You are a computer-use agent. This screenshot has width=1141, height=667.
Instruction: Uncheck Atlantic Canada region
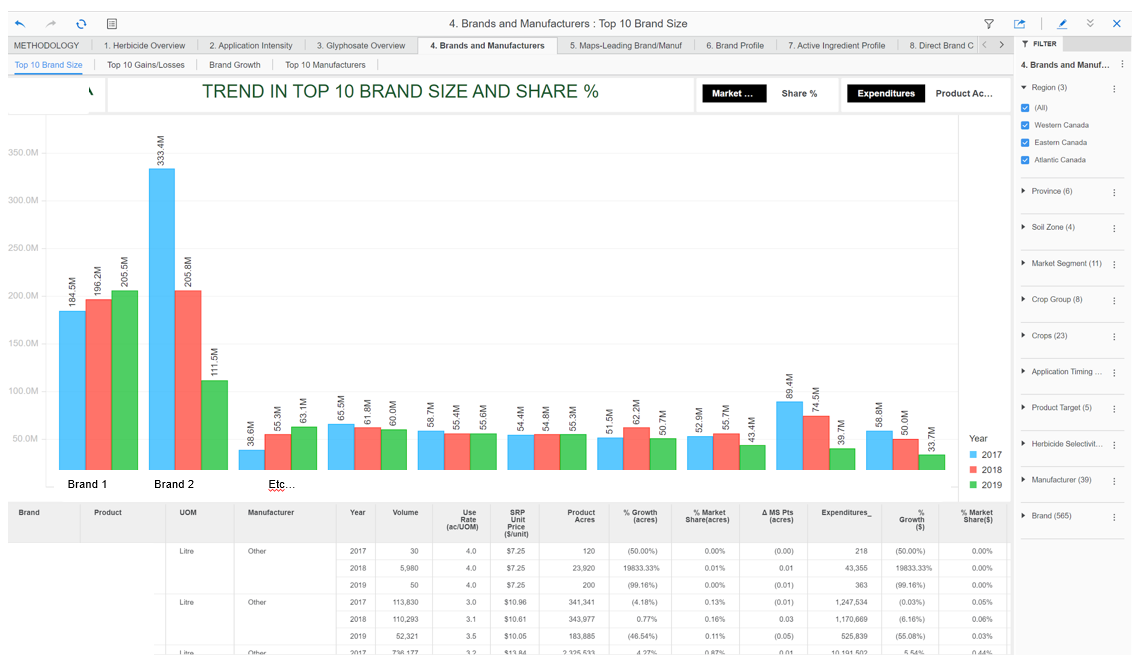(1025, 160)
